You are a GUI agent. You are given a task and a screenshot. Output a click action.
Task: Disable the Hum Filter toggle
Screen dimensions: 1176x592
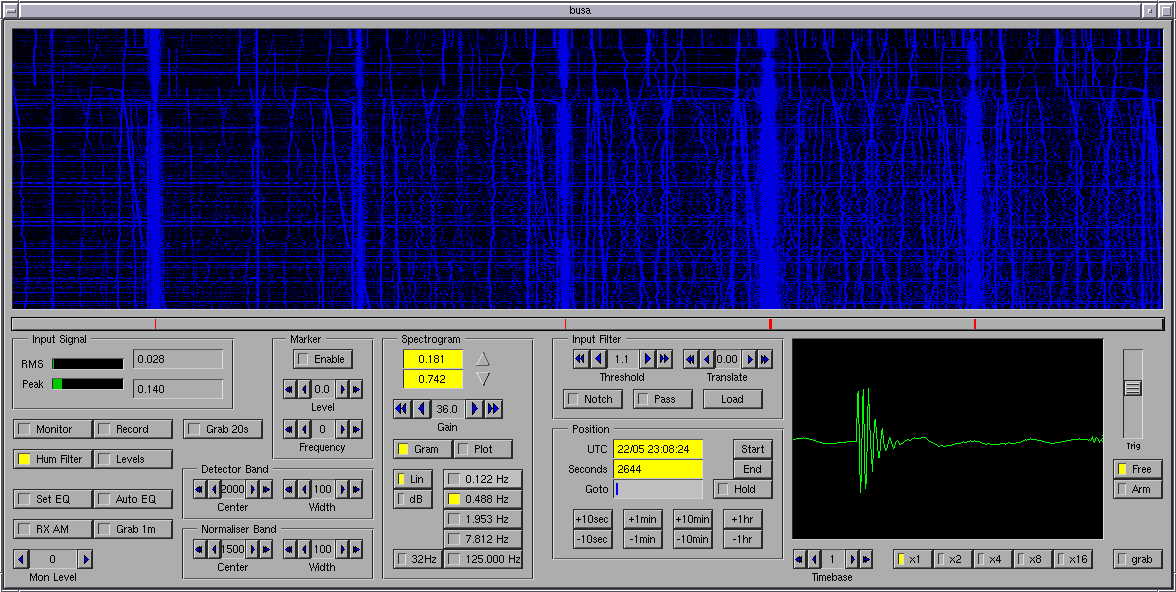(52, 459)
